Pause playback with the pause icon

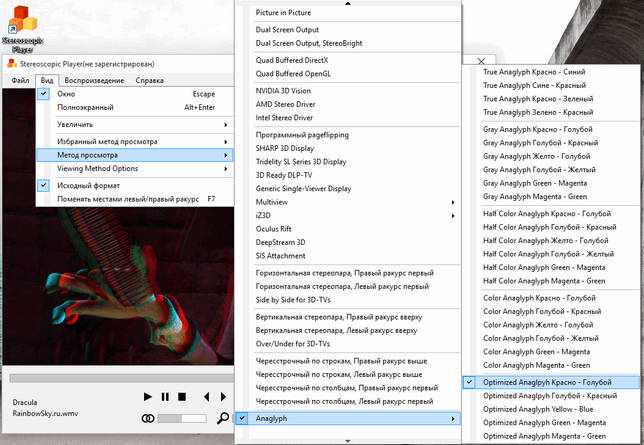(x=165, y=397)
